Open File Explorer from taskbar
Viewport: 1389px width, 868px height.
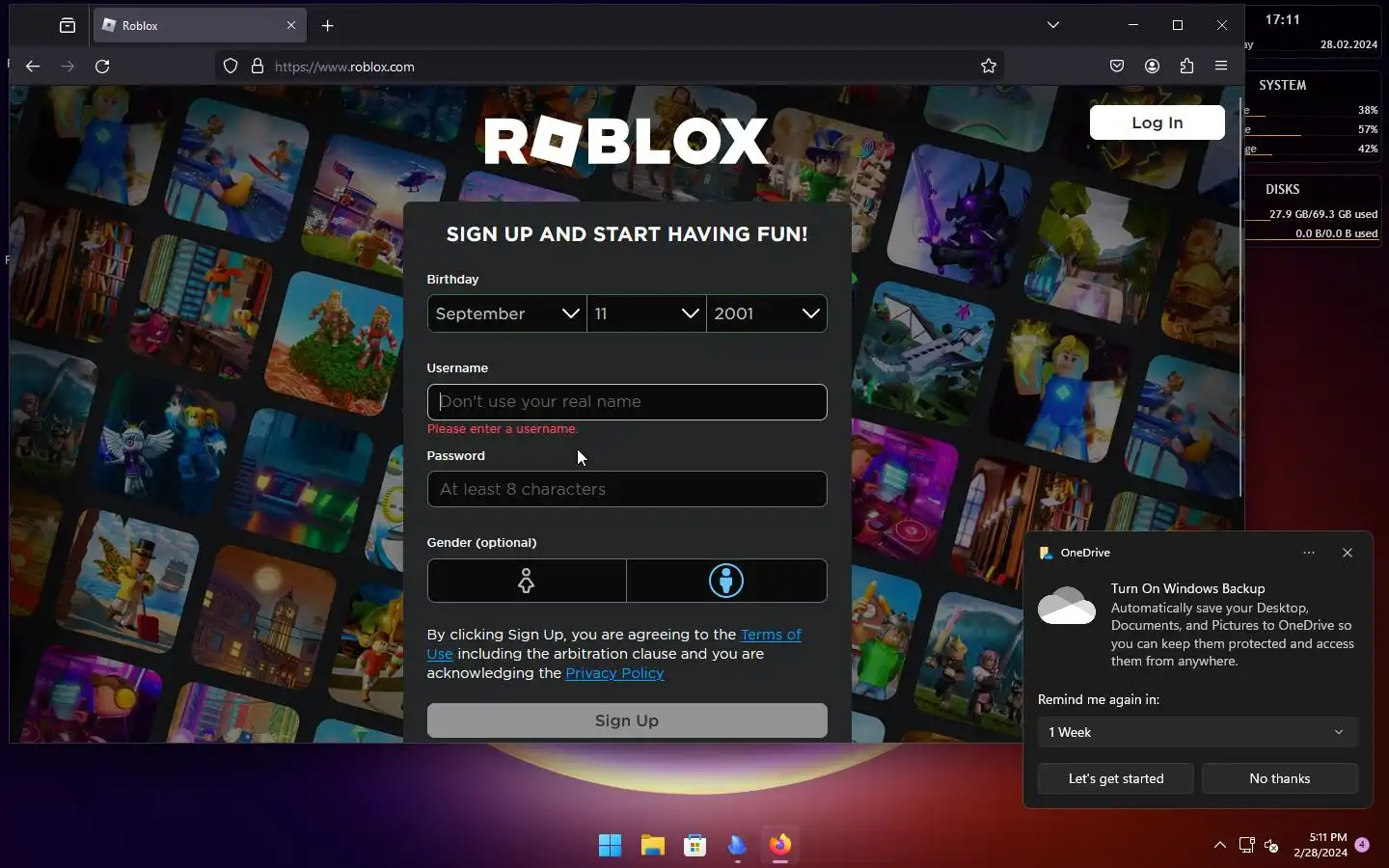click(x=653, y=846)
